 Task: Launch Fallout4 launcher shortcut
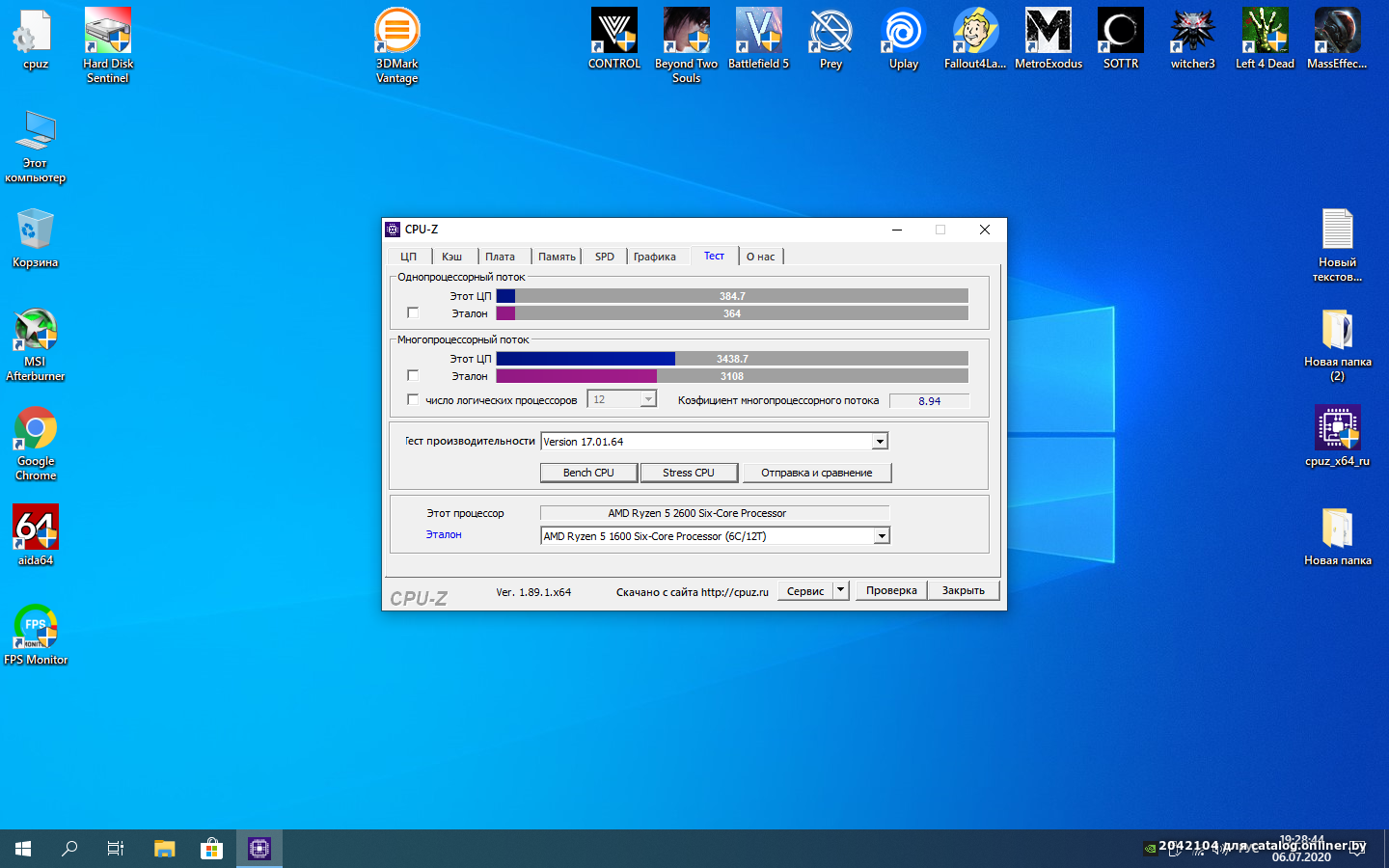click(x=976, y=41)
